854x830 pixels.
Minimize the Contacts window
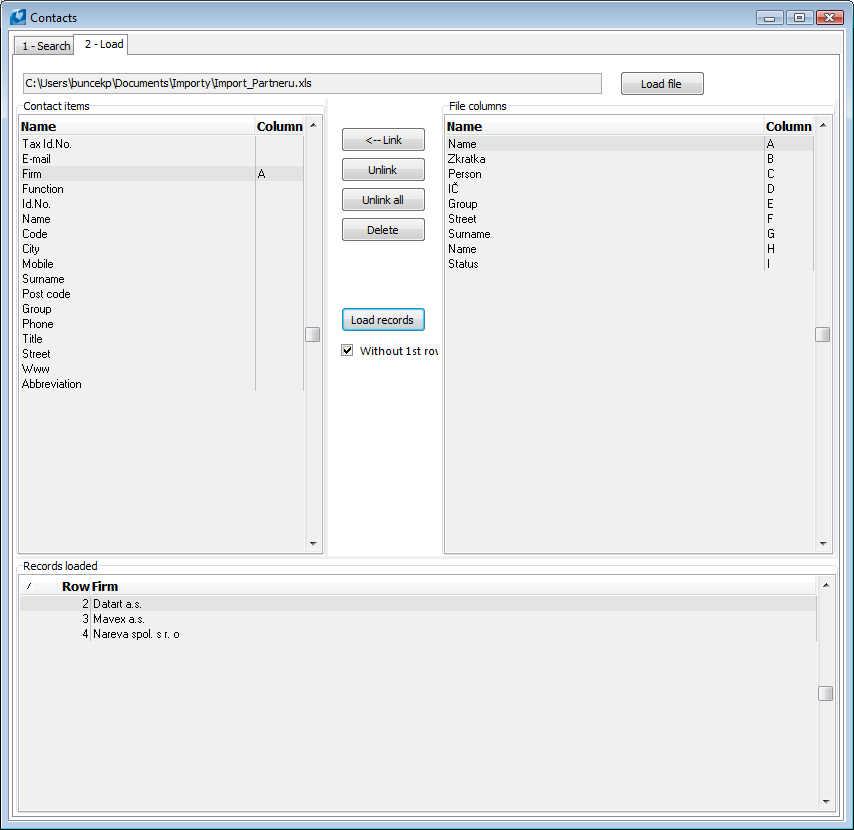point(770,18)
